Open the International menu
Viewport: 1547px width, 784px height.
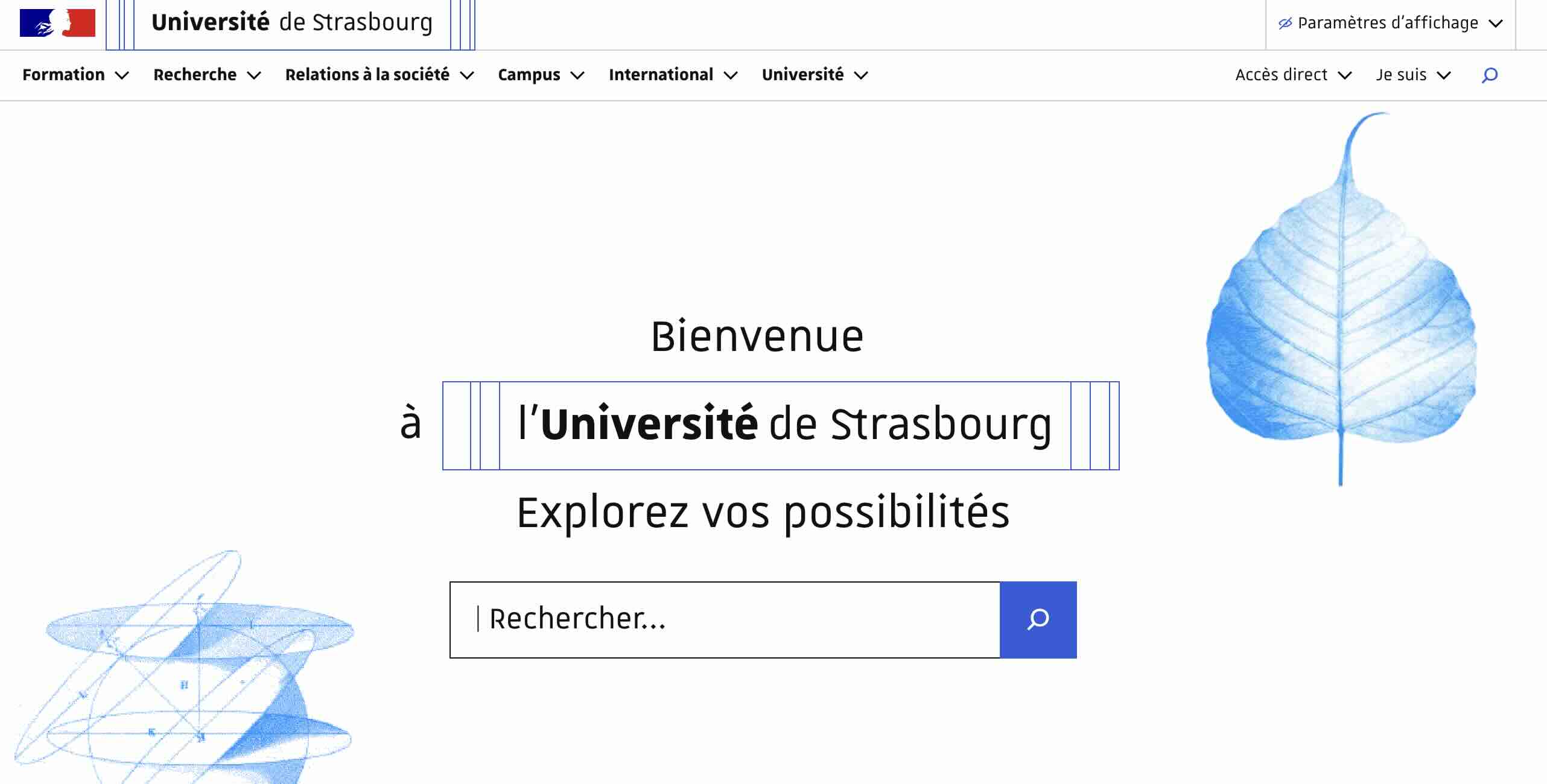click(661, 75)
